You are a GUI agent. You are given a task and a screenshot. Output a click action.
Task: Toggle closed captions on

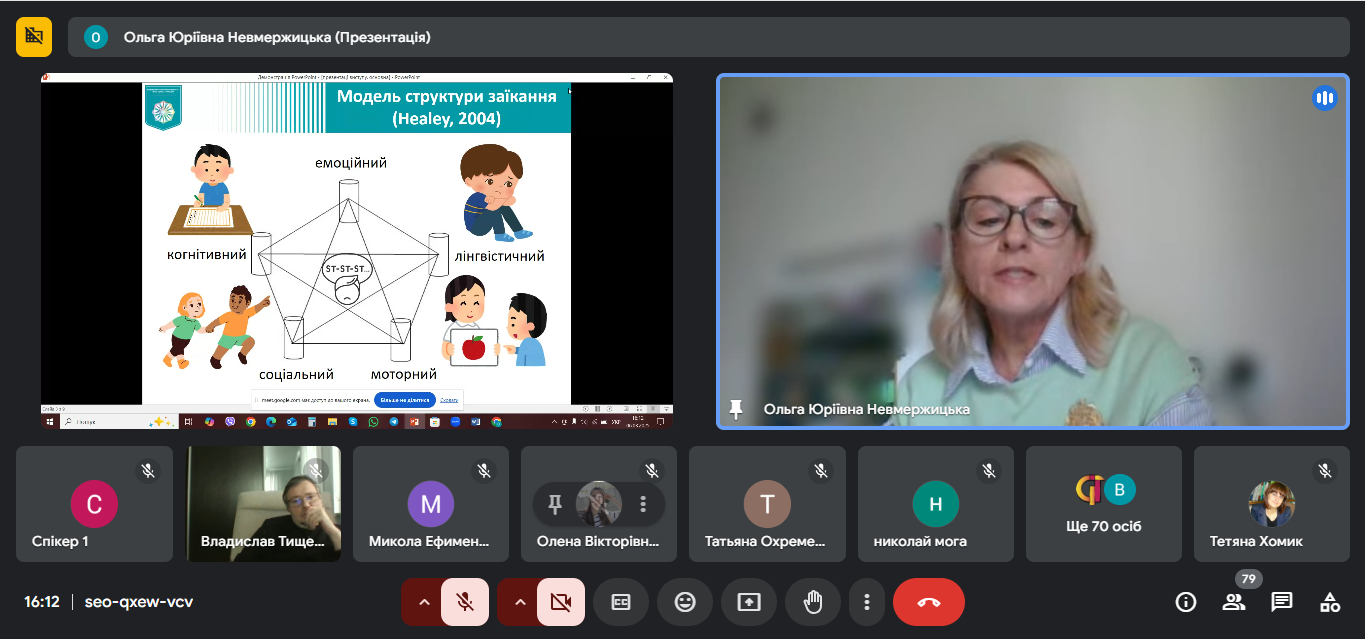coord(621,602)
